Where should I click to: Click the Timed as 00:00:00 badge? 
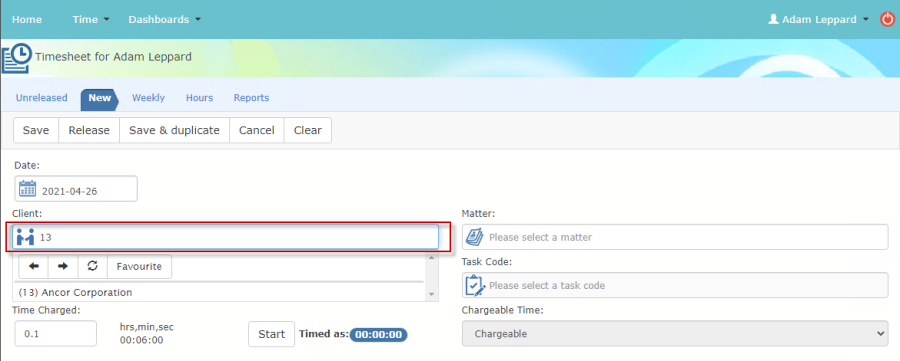click(378, 335)
